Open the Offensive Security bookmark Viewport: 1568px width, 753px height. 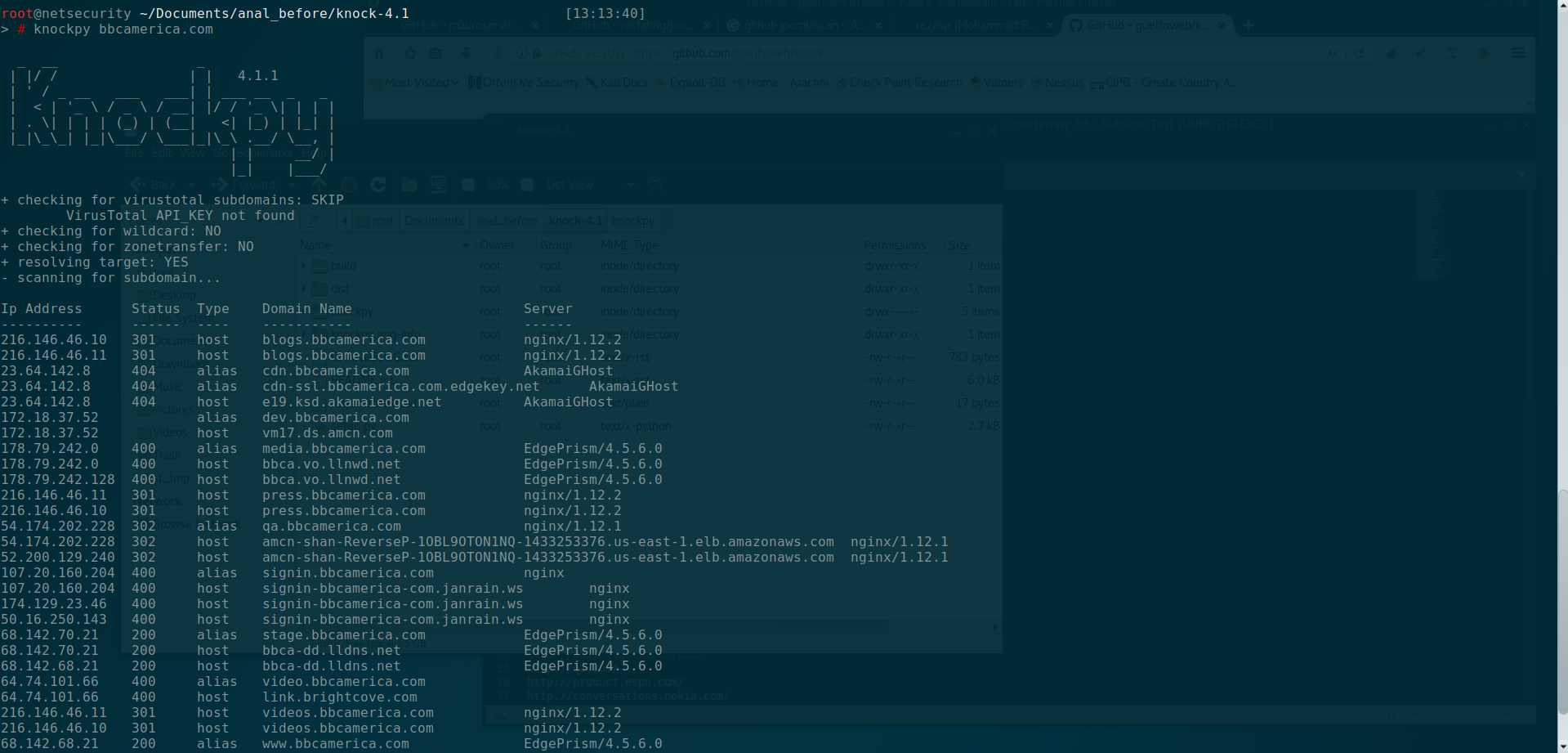click(x=523, y=83)
